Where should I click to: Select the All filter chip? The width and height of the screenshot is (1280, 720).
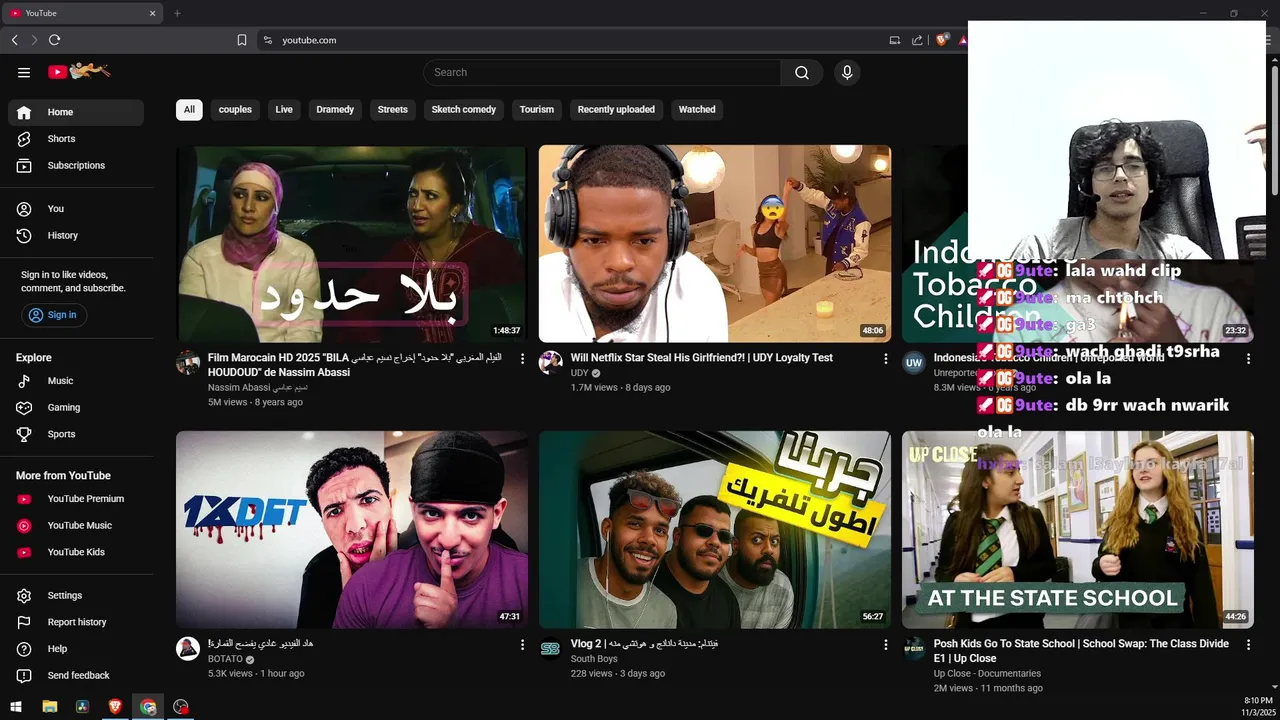click(189, 110)
